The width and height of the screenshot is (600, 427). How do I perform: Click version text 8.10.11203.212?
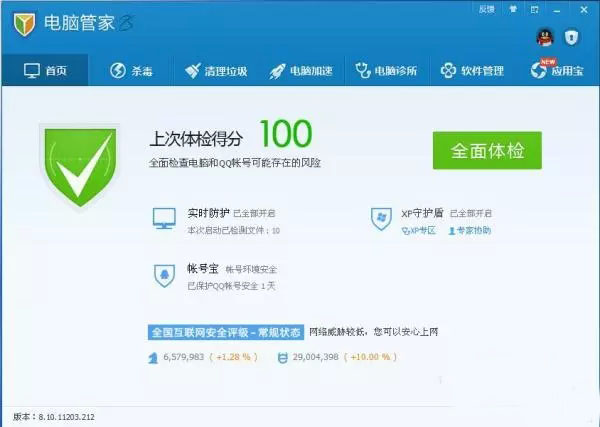(67, 417)
